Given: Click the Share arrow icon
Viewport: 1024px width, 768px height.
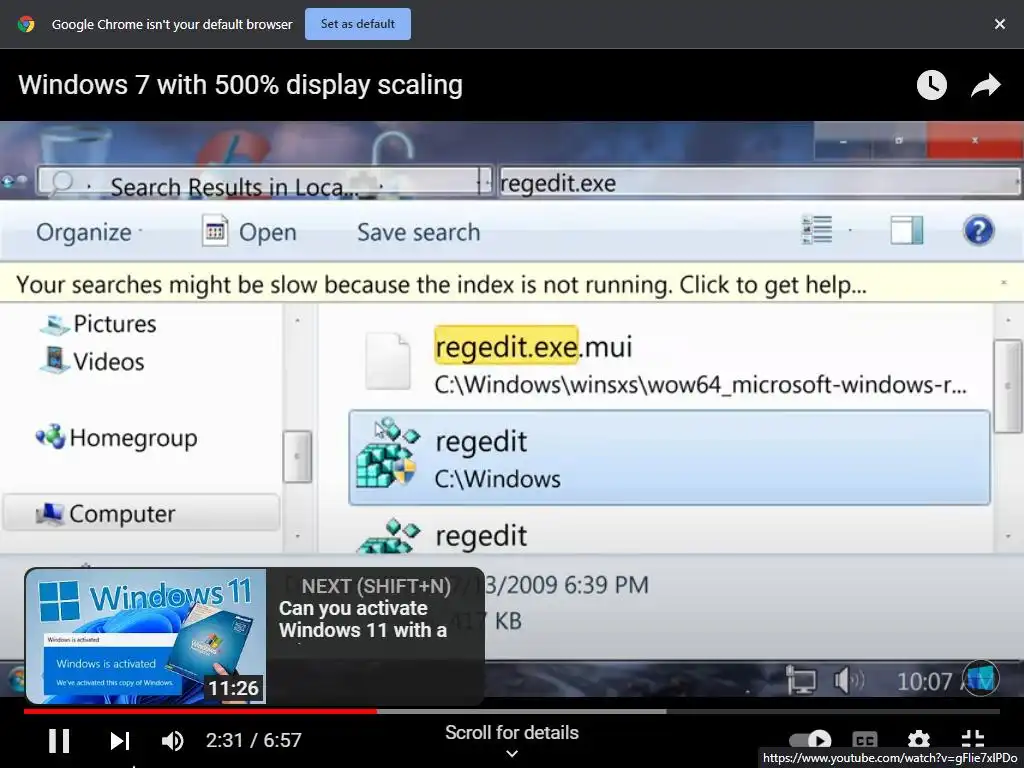Looking at the screenshot, I should tap(985, 85).
